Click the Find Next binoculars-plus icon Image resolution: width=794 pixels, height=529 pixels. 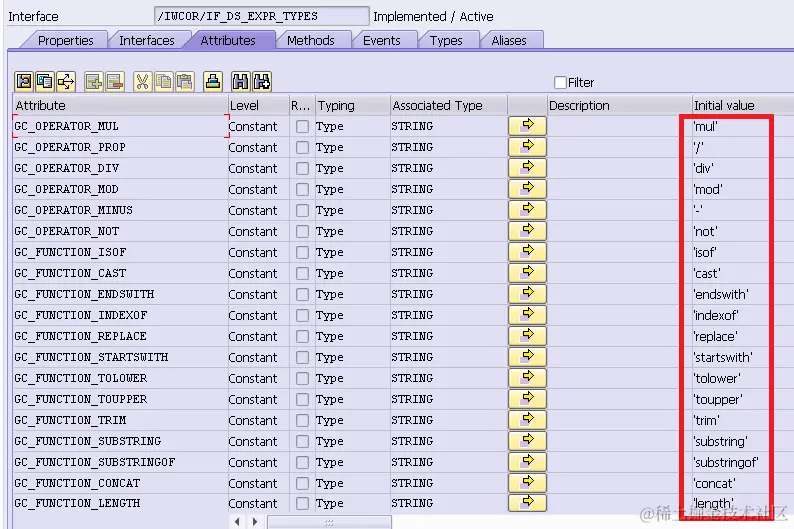pos(262,82)
